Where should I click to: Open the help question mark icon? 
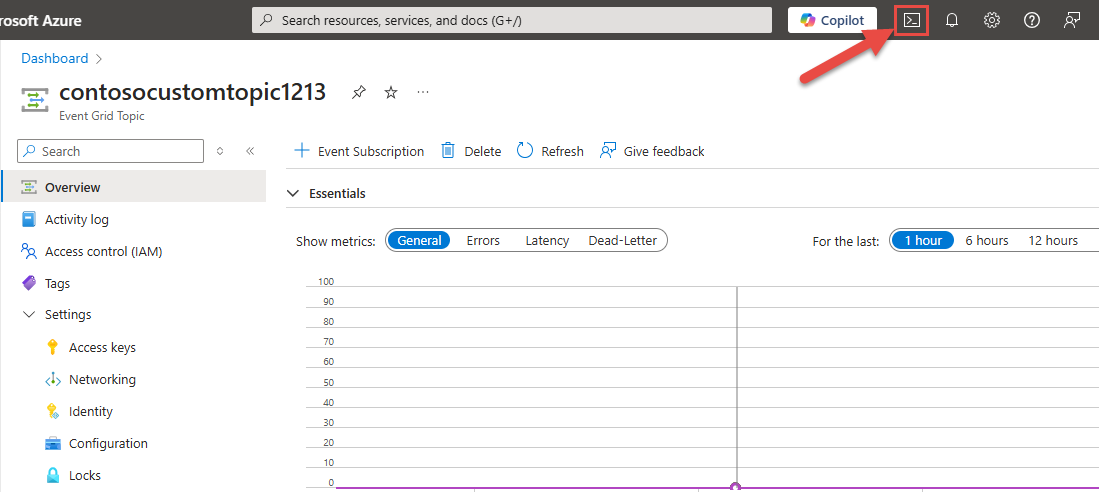(x=1032, y=20)
